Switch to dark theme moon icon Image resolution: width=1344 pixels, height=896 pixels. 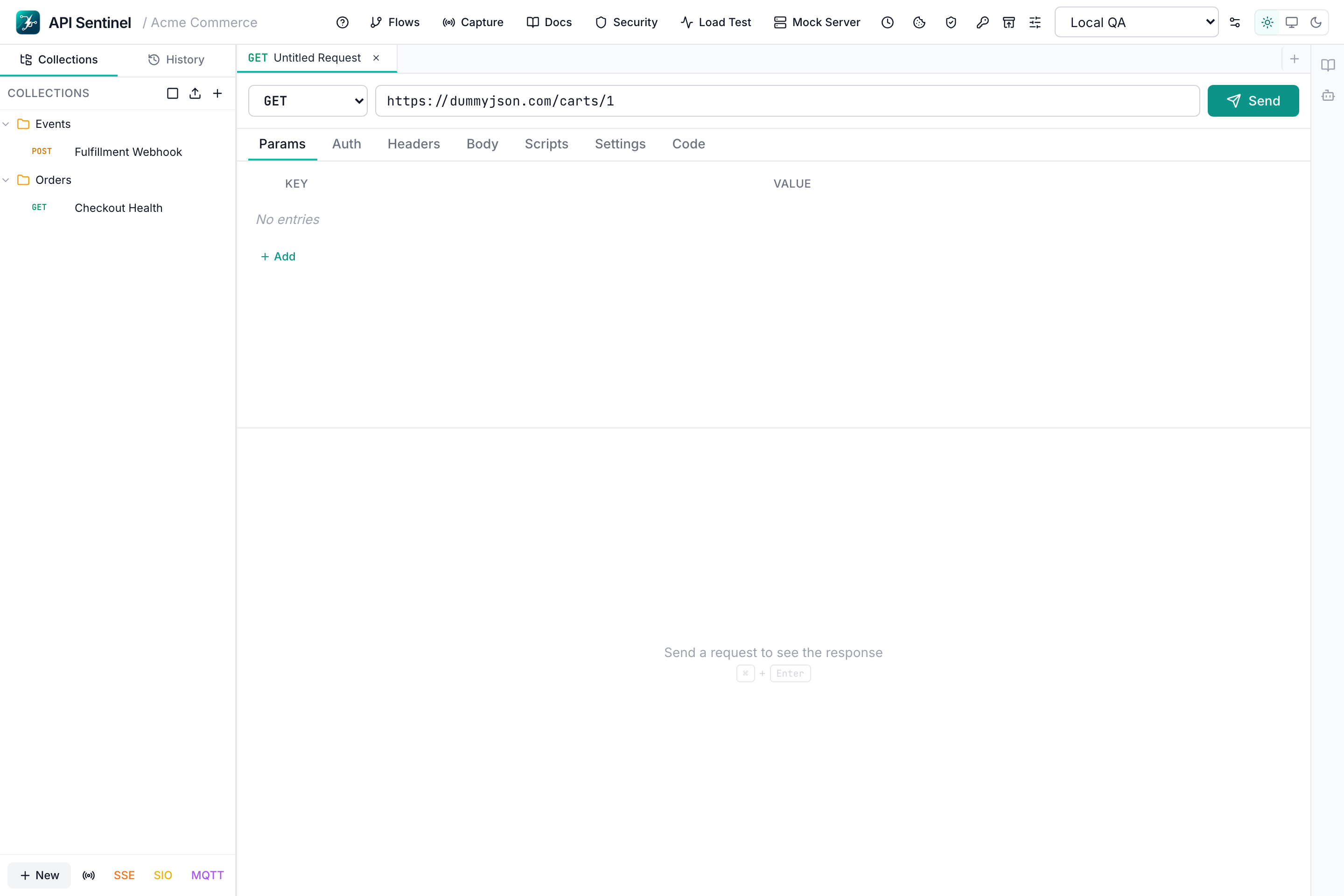tap(1316, 22)
